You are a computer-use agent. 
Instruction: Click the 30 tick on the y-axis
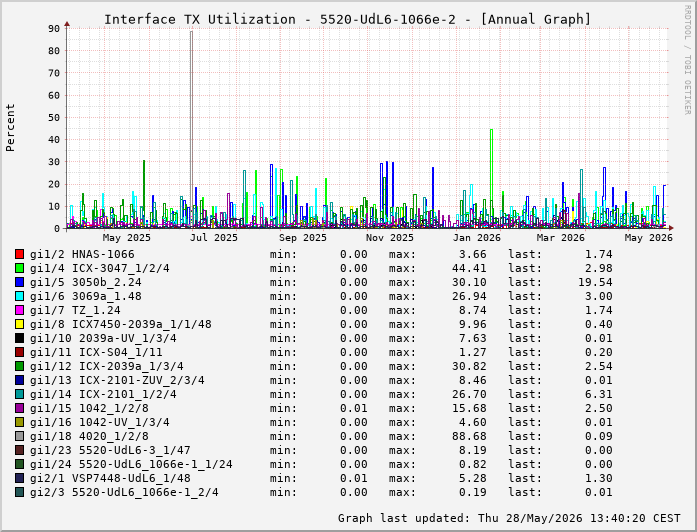(x=54, y=162)
